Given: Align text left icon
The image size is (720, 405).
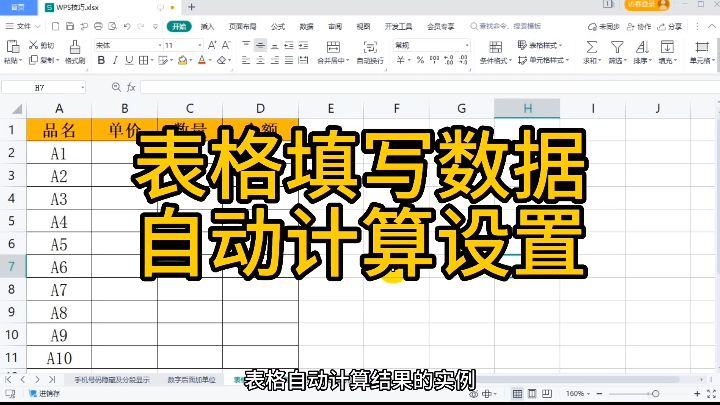Looking at the screenshot, I should [246, 60].
